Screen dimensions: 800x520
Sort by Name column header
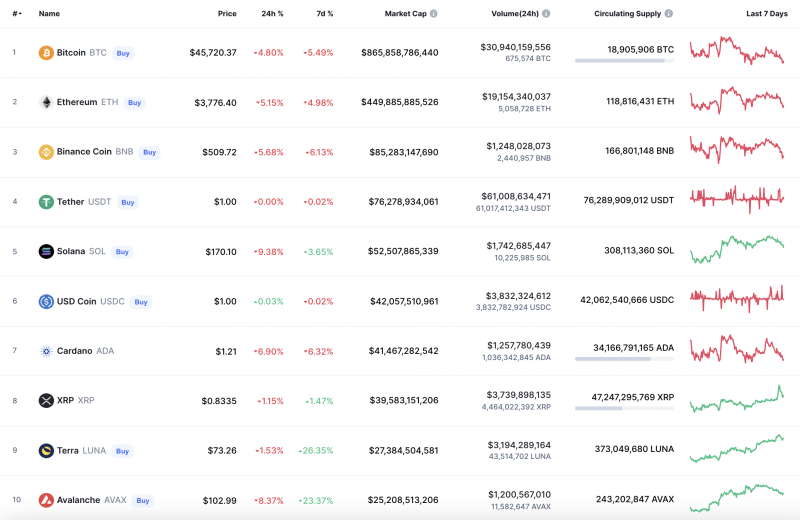(49, 14)
